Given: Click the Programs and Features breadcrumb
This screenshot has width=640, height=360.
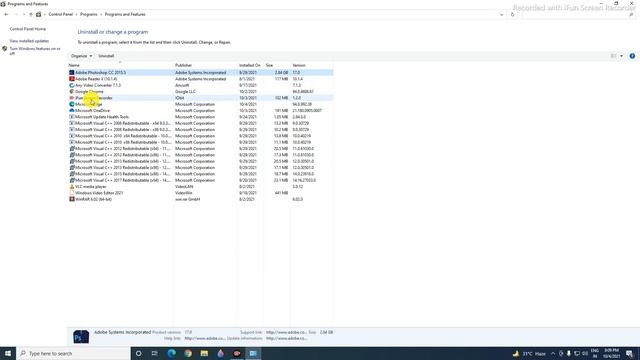Looking at the screenshot, I should point(125,14).
